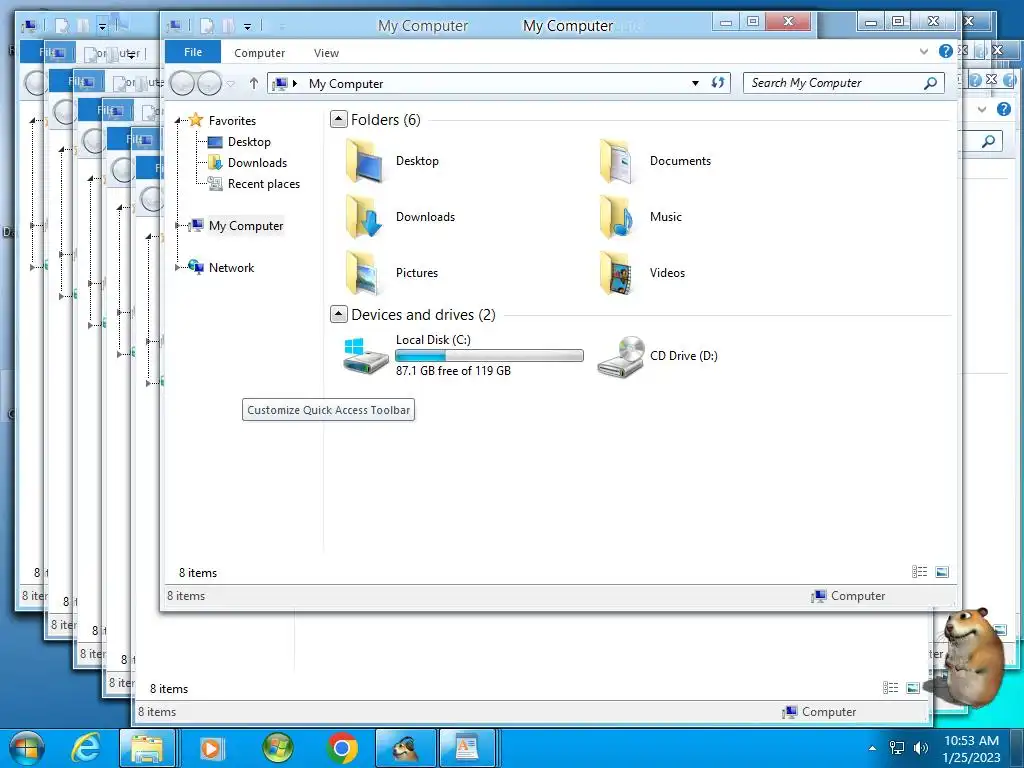
Task: Launch Google Chrome from the taskbar
Action: 342,748
